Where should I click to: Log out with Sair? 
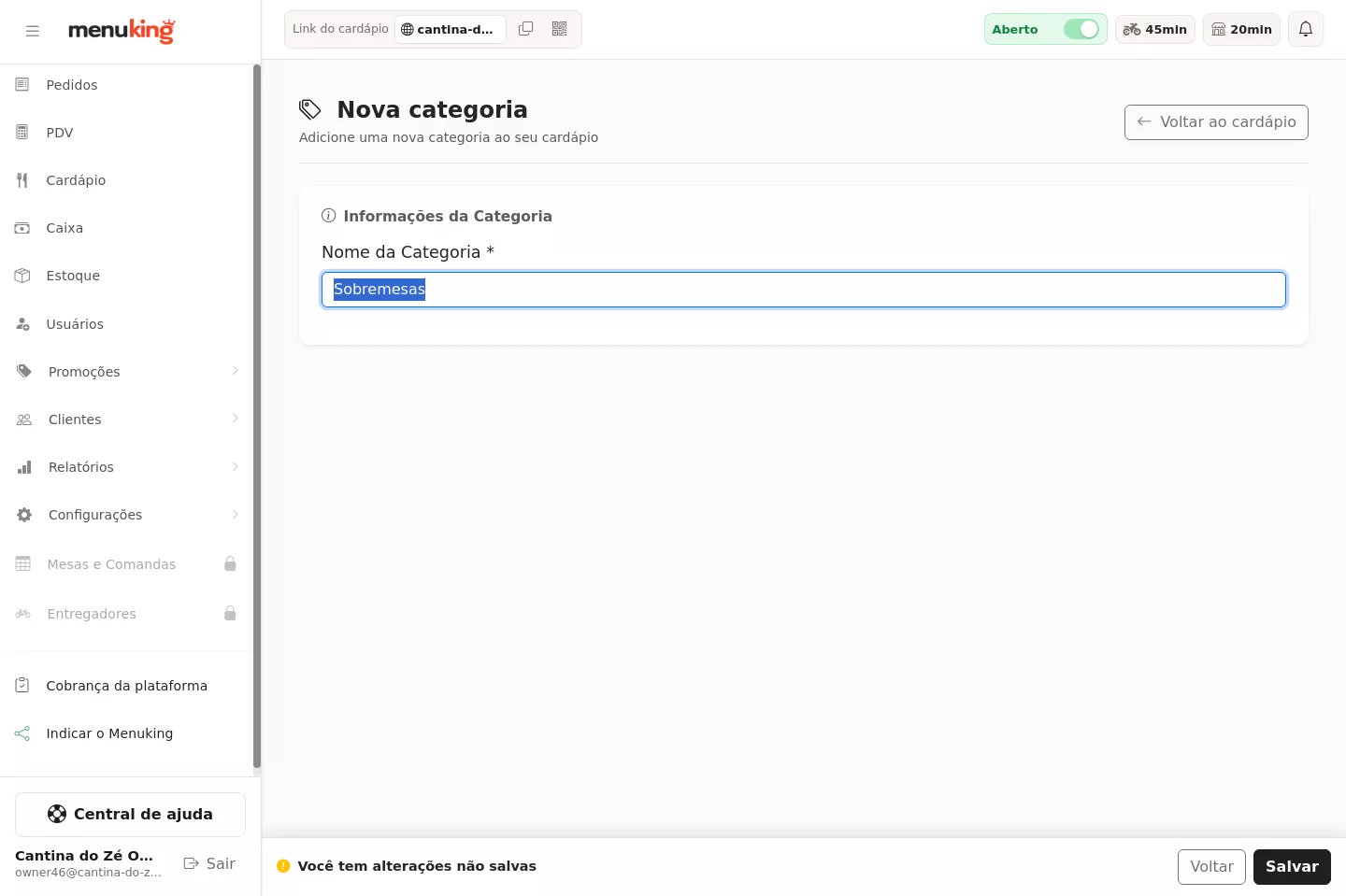(209, 863)
